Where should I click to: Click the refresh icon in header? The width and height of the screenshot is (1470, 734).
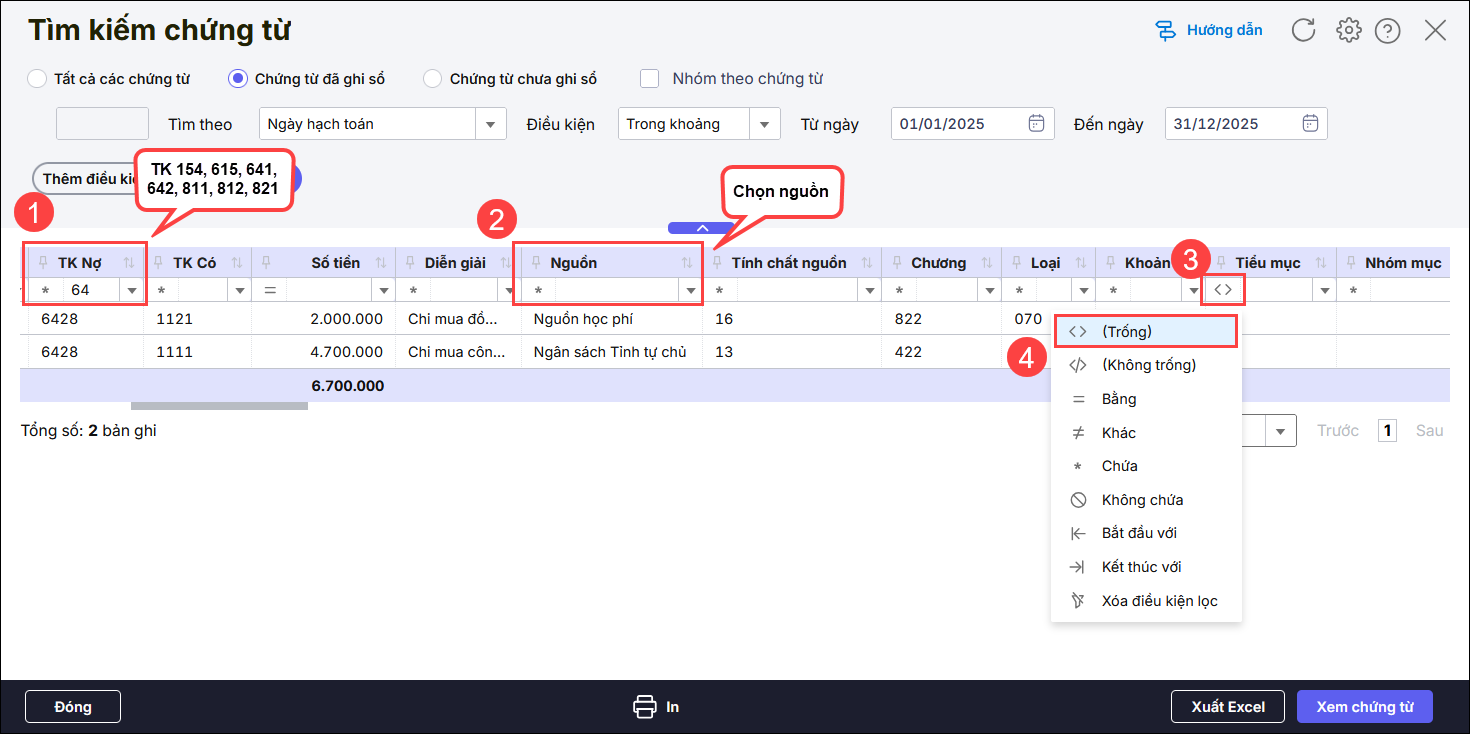(1303, 30)
